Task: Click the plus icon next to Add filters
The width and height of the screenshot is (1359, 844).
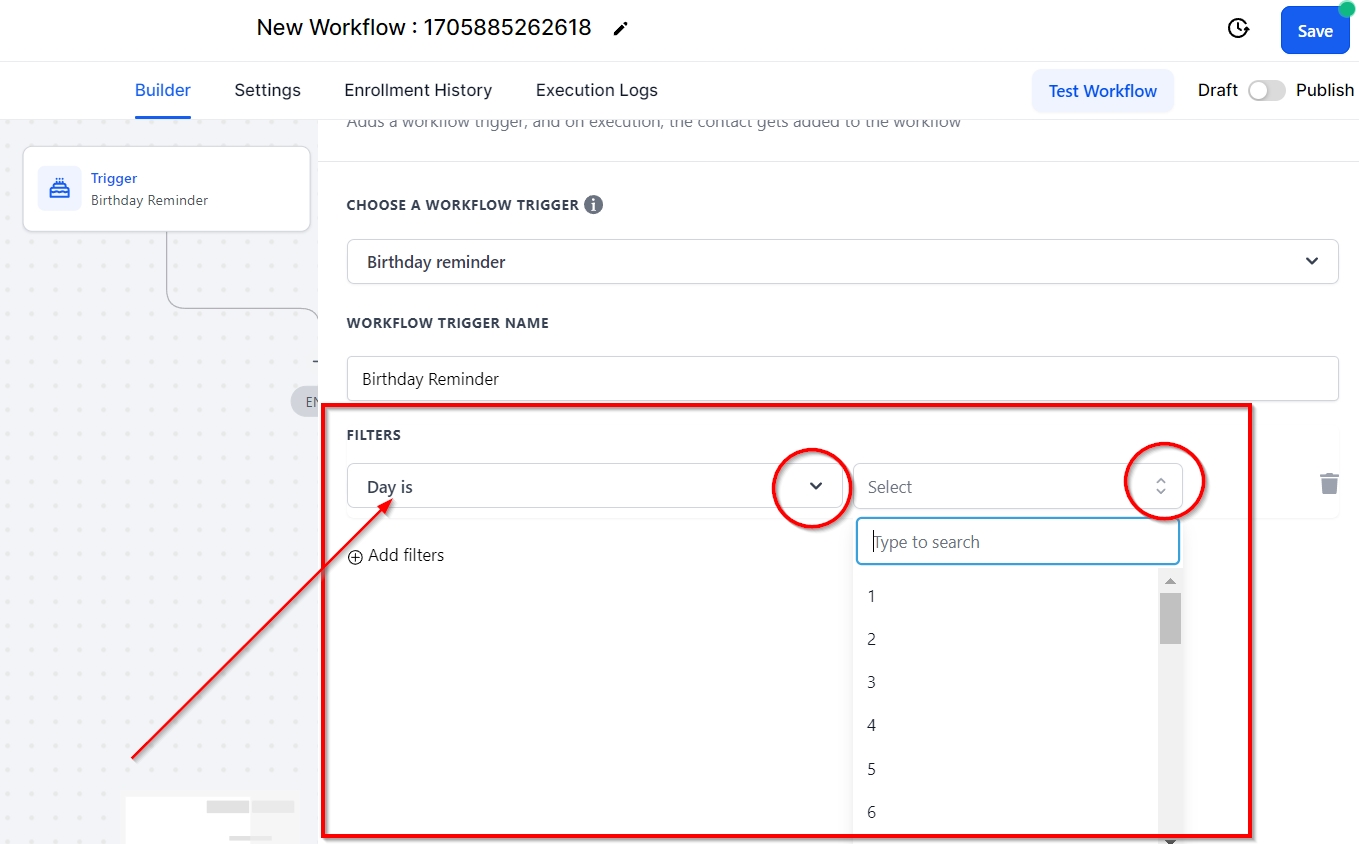Action: [355, 557]
